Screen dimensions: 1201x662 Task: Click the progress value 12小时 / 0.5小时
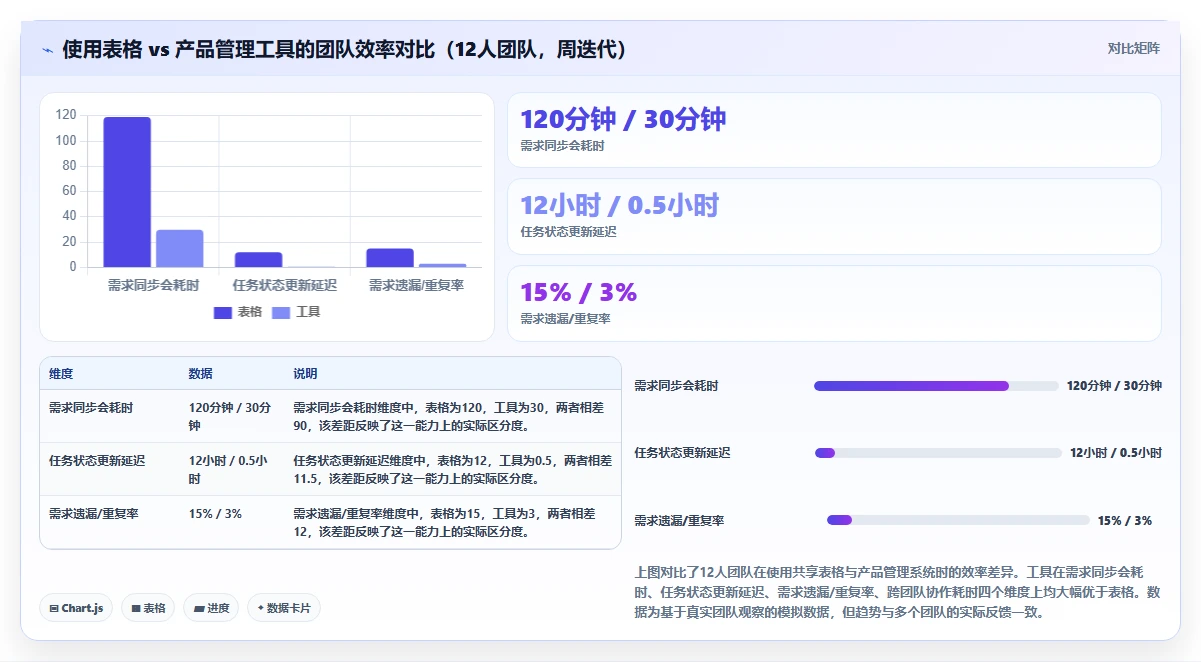(1116, 453)
